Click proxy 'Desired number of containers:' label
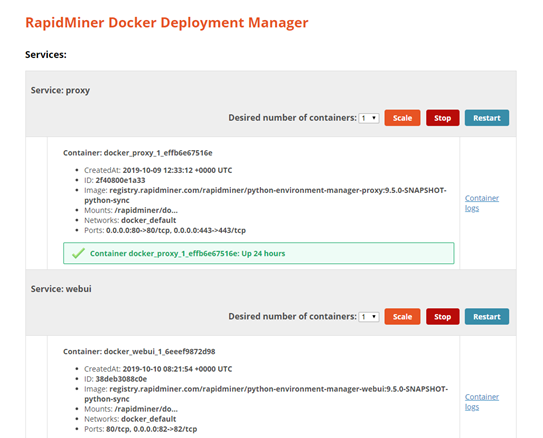Image resolution: width=543 pixels, height=438 pixels. [292, 118]
